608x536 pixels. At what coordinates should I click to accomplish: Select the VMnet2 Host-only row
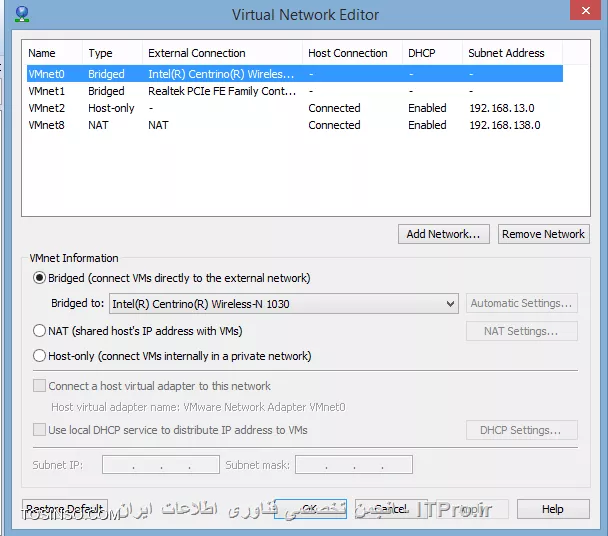[x=295, y=108]
